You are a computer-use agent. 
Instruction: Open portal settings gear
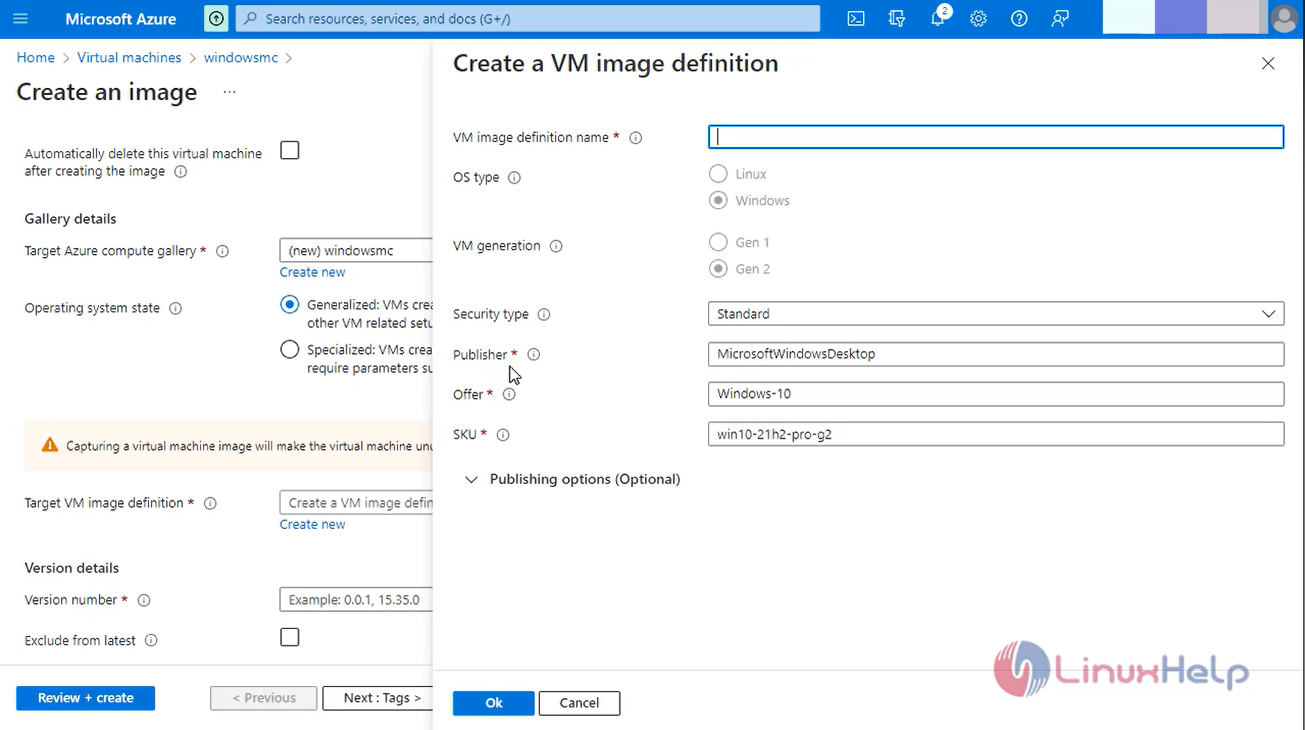(x=978, y=19)
